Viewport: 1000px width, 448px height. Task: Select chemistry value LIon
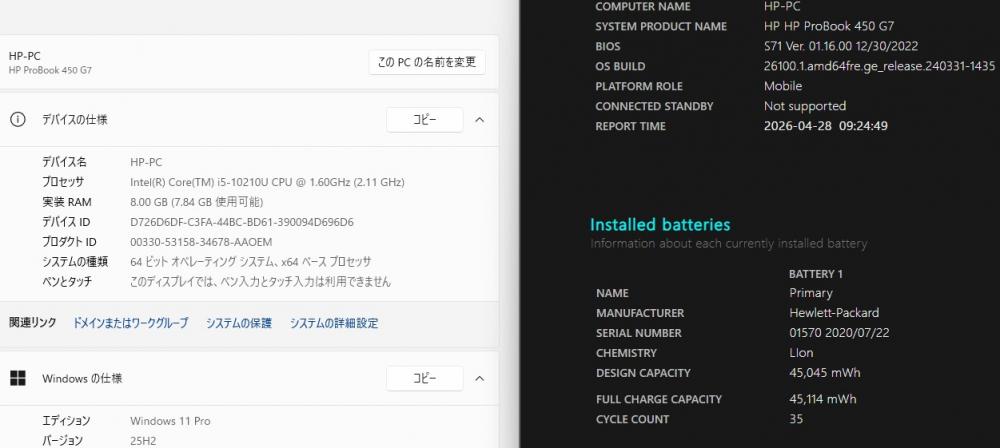[x=801, y=353]
